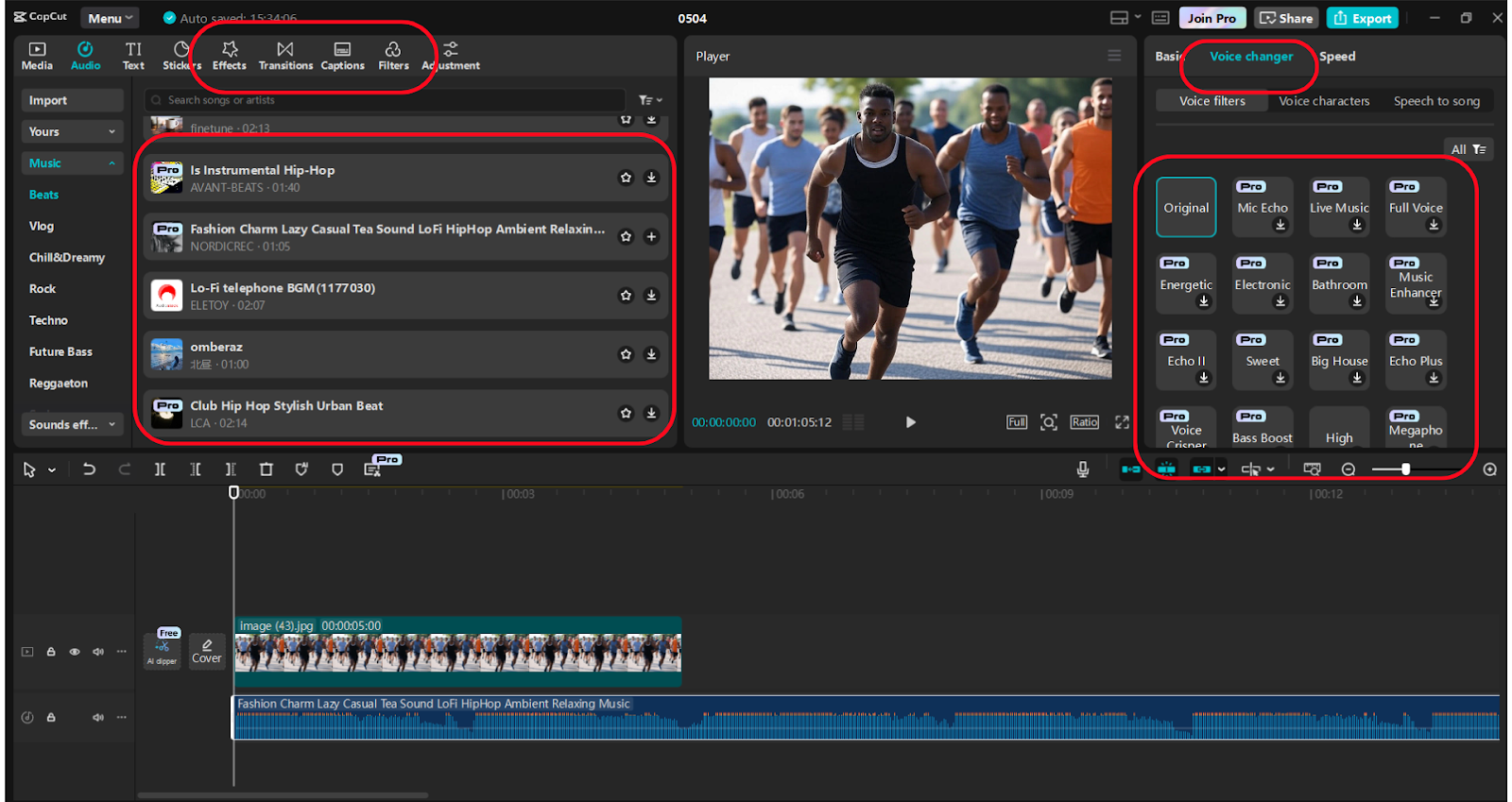Click the delete-left trim icon
Screen dimensions: 1512x802
196,469
